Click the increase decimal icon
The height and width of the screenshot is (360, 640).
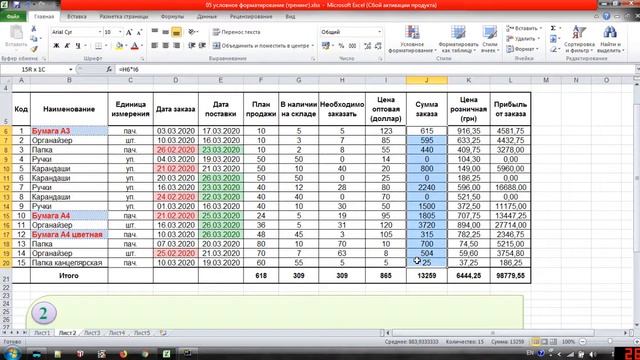(x=367, y=46)
